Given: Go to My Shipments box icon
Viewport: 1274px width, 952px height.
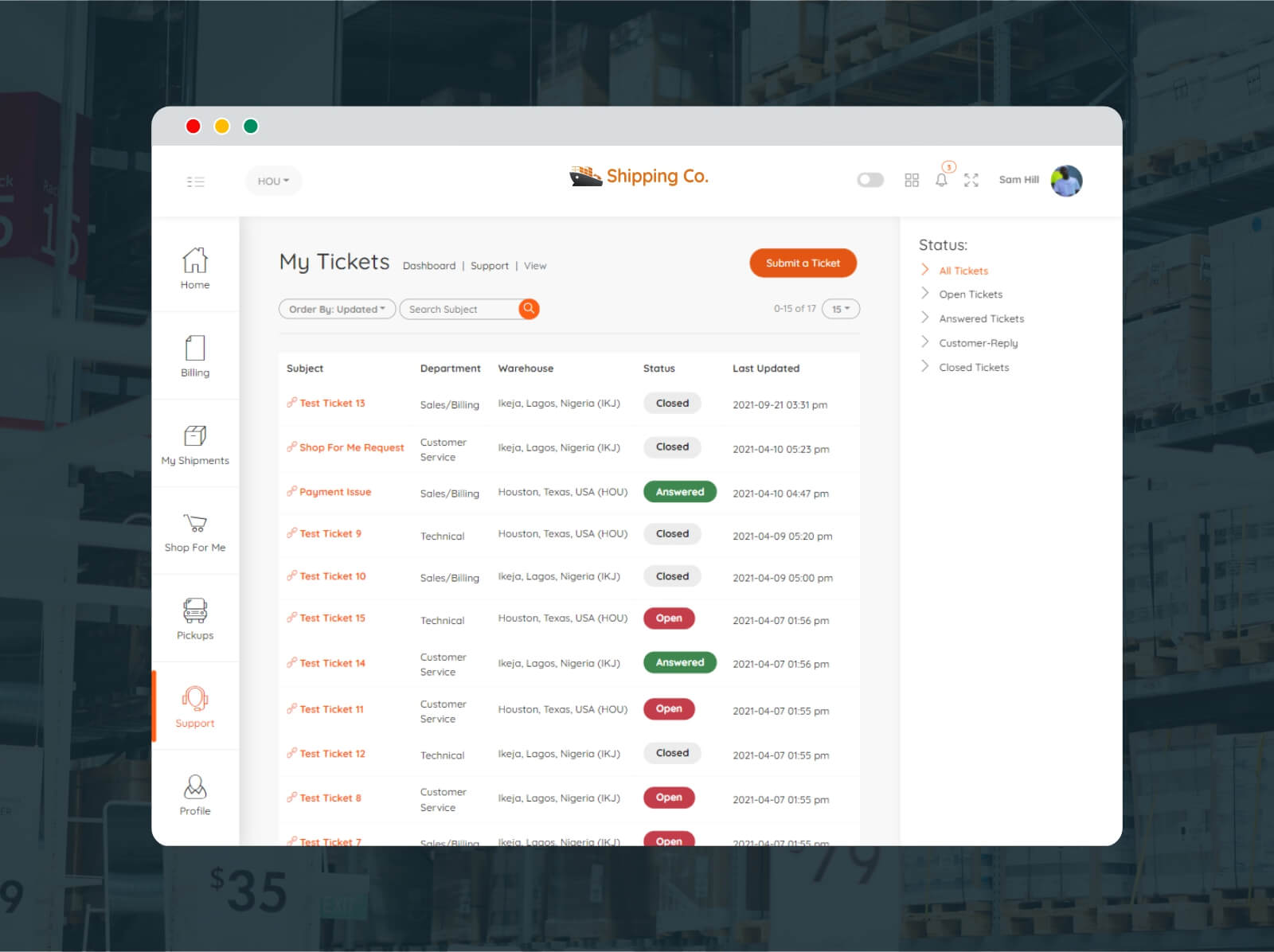Looking at the screenshot, I should (195, 435).
